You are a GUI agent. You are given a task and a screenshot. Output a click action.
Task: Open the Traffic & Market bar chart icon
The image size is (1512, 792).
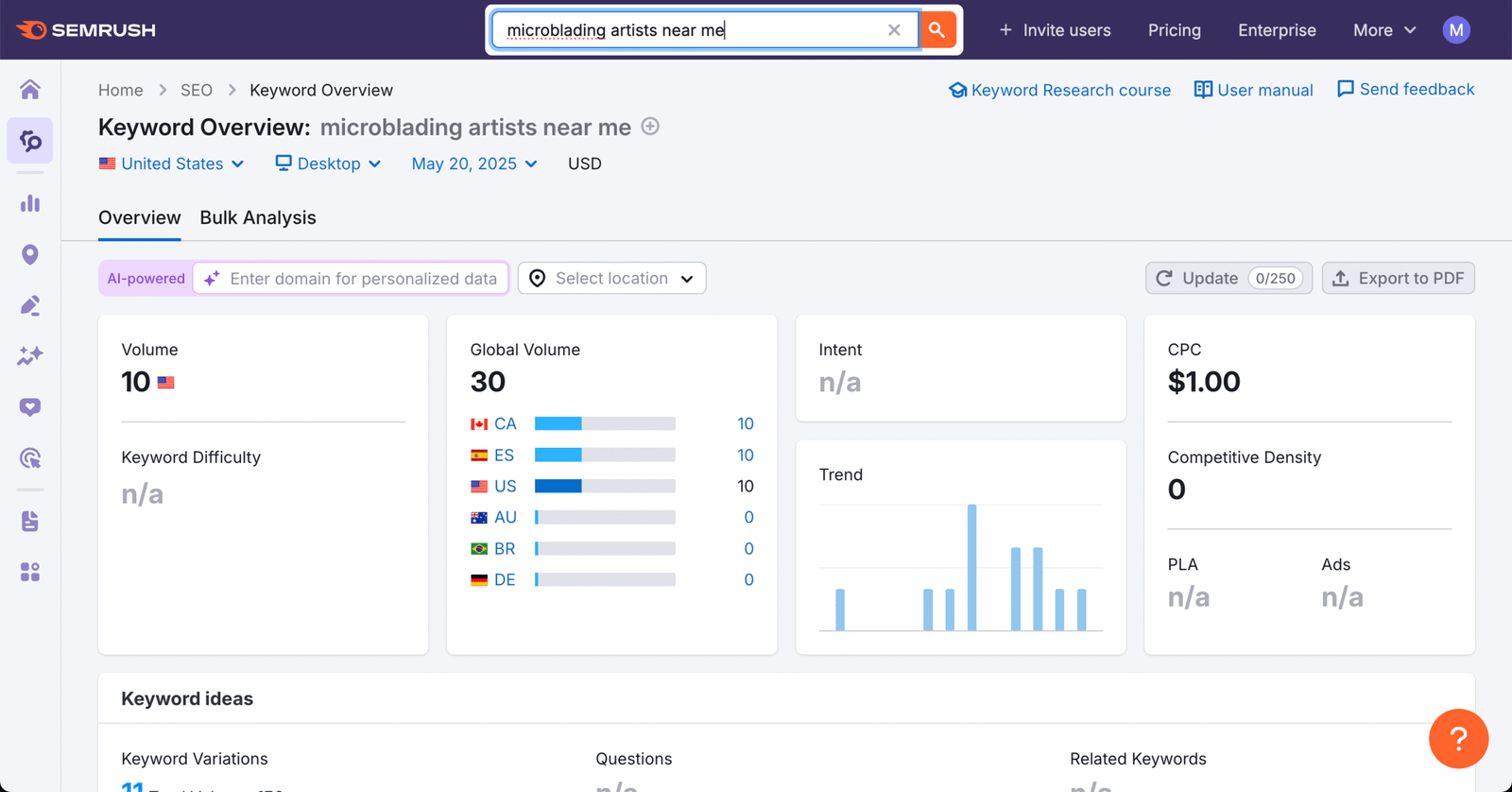click(30, 203)
